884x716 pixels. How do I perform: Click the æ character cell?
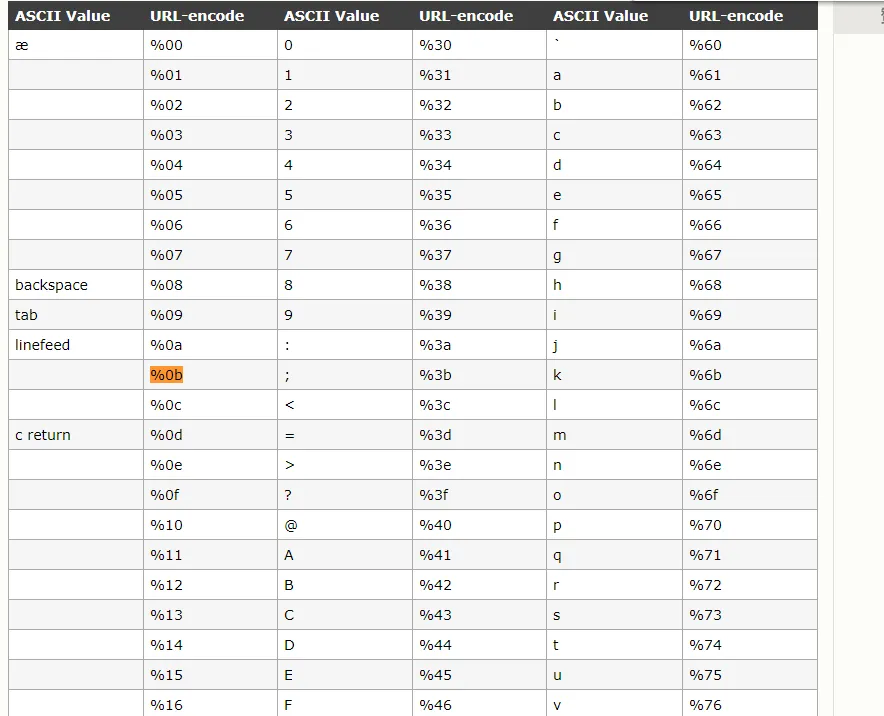click(x=22, y=45)
